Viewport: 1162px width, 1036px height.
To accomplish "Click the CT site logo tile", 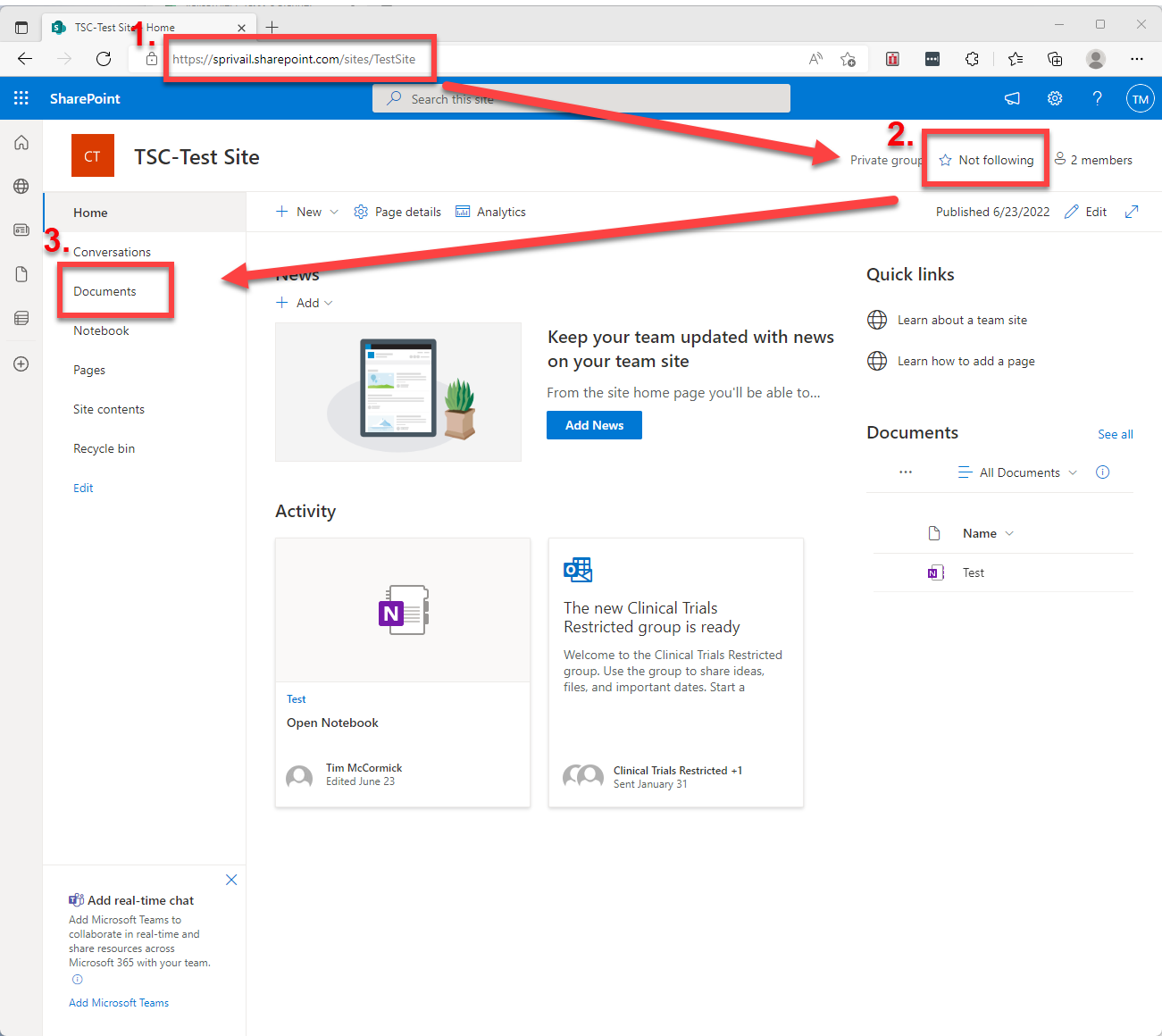I will tap(93, 155).
